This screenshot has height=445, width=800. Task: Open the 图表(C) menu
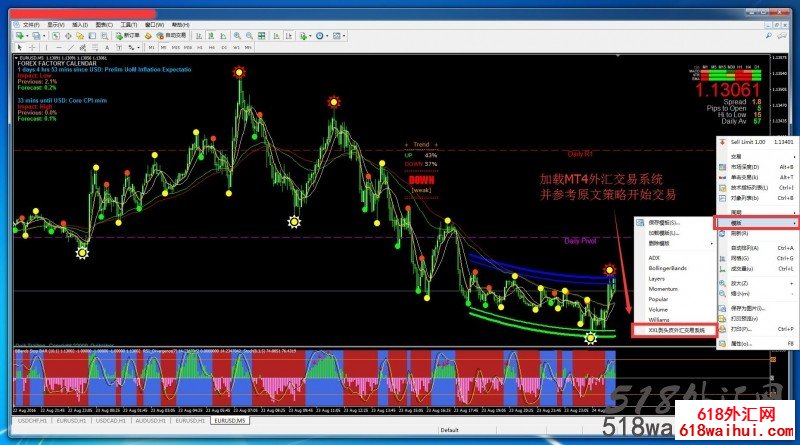[104, 24]
